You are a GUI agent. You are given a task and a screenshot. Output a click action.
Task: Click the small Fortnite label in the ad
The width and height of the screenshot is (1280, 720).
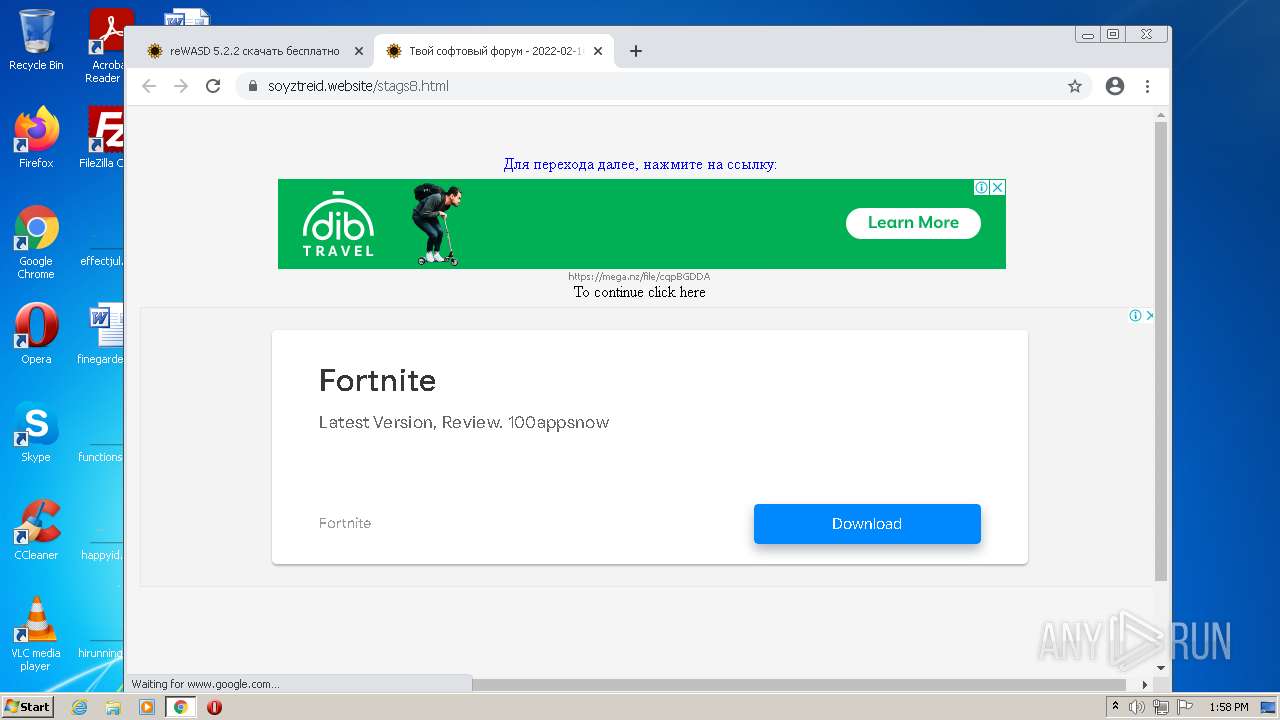345,523
